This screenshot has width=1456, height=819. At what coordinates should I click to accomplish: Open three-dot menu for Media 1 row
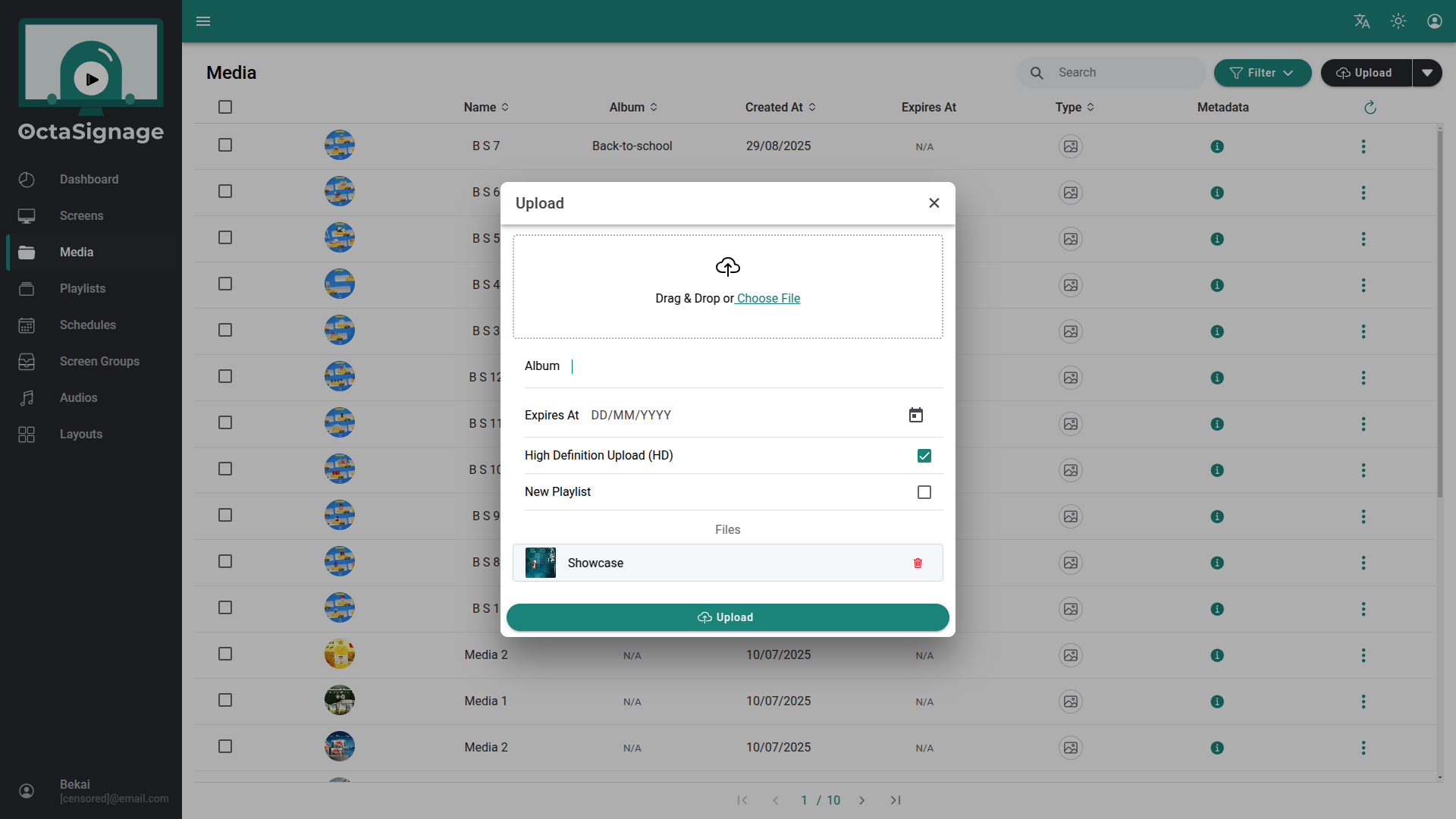[1363, 701]
